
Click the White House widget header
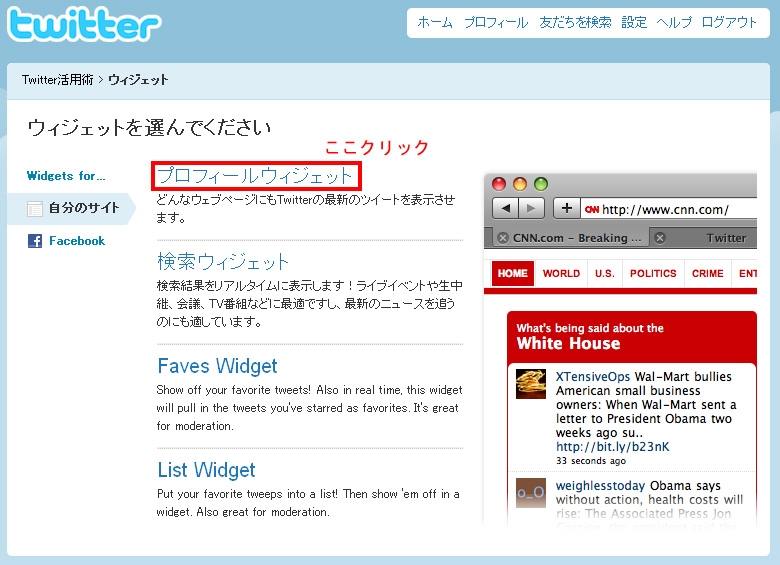tap(632, 337)
